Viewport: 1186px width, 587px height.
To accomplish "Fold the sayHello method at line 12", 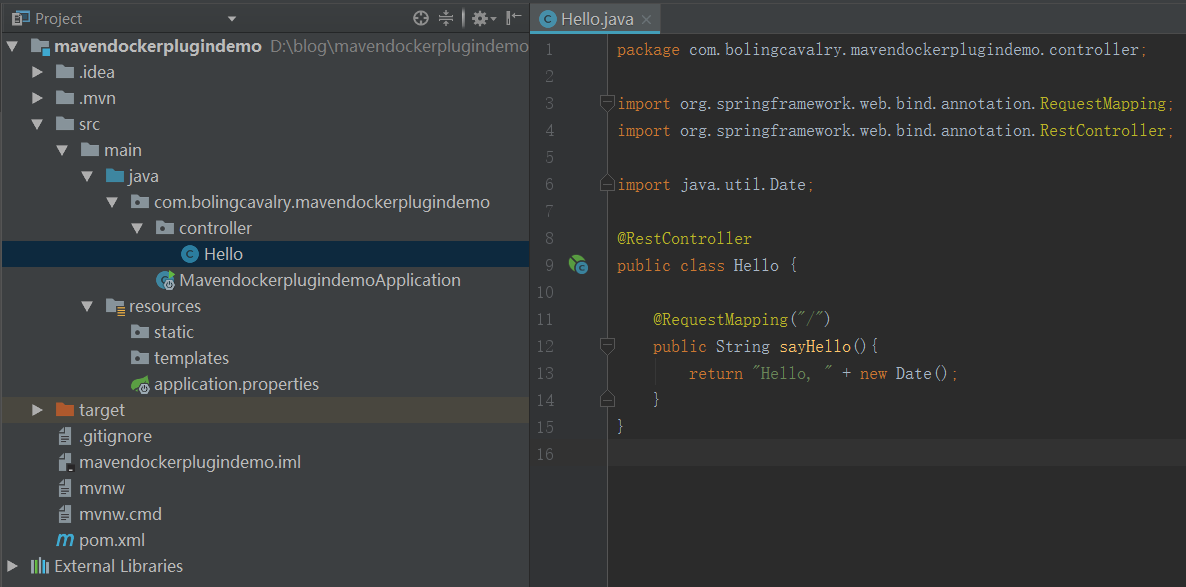I will tap(607, 346).
